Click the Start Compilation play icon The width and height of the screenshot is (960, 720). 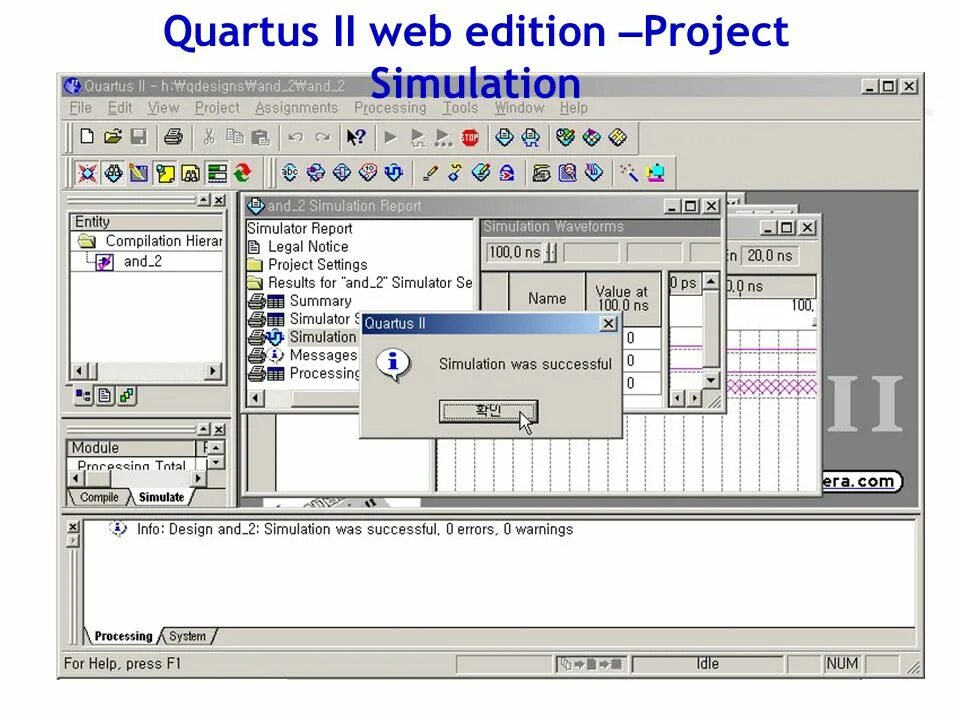click(390, 137)
